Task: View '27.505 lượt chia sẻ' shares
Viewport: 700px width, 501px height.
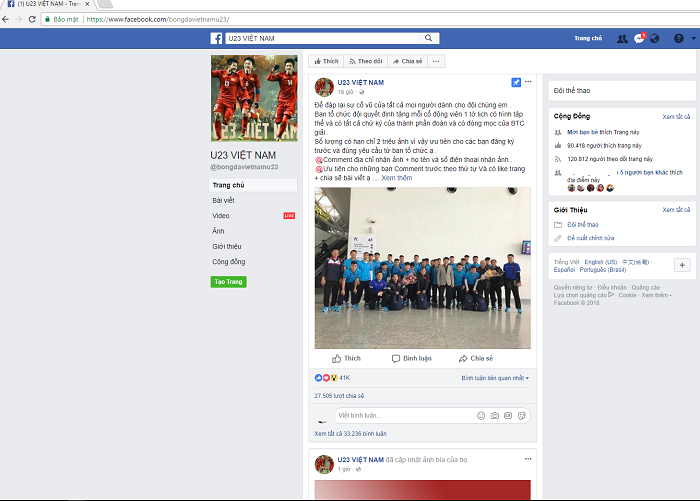Action: coord(339,396)
